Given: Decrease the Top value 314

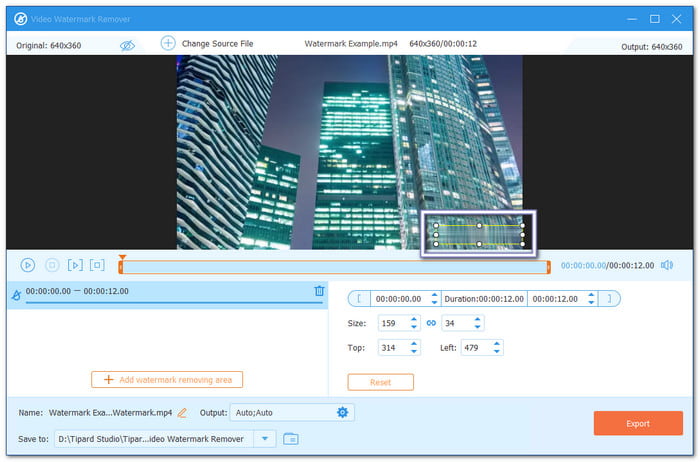Looking at the screenshot, I should [x=414, y=351].
